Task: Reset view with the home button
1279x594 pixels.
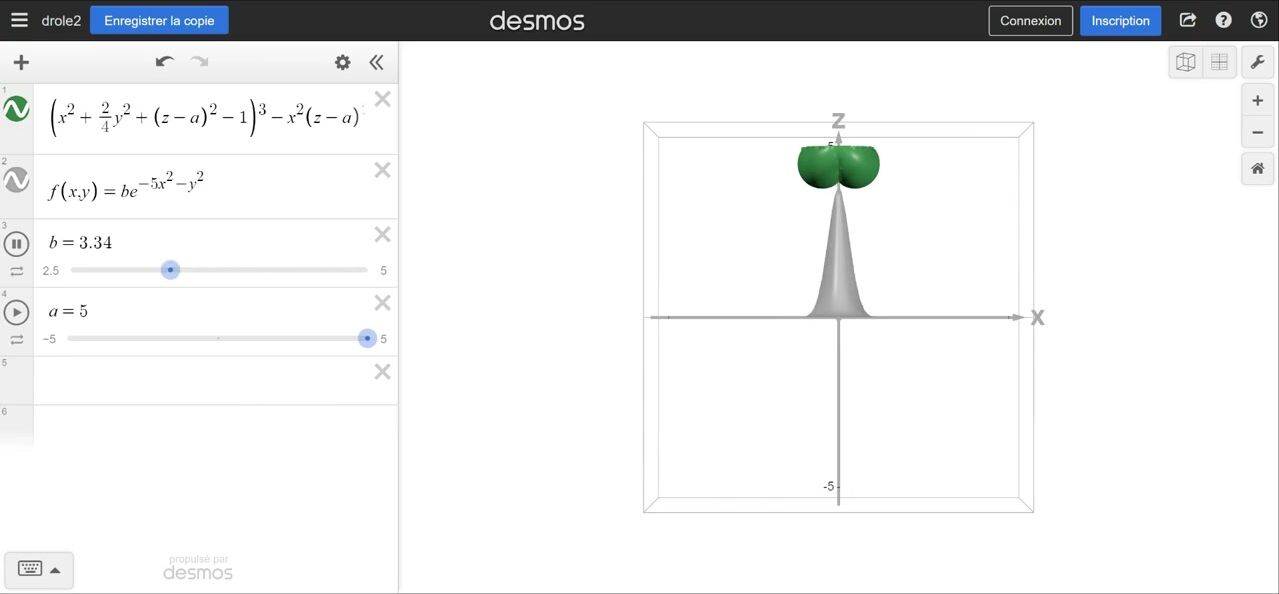Action: (1257, 169)
